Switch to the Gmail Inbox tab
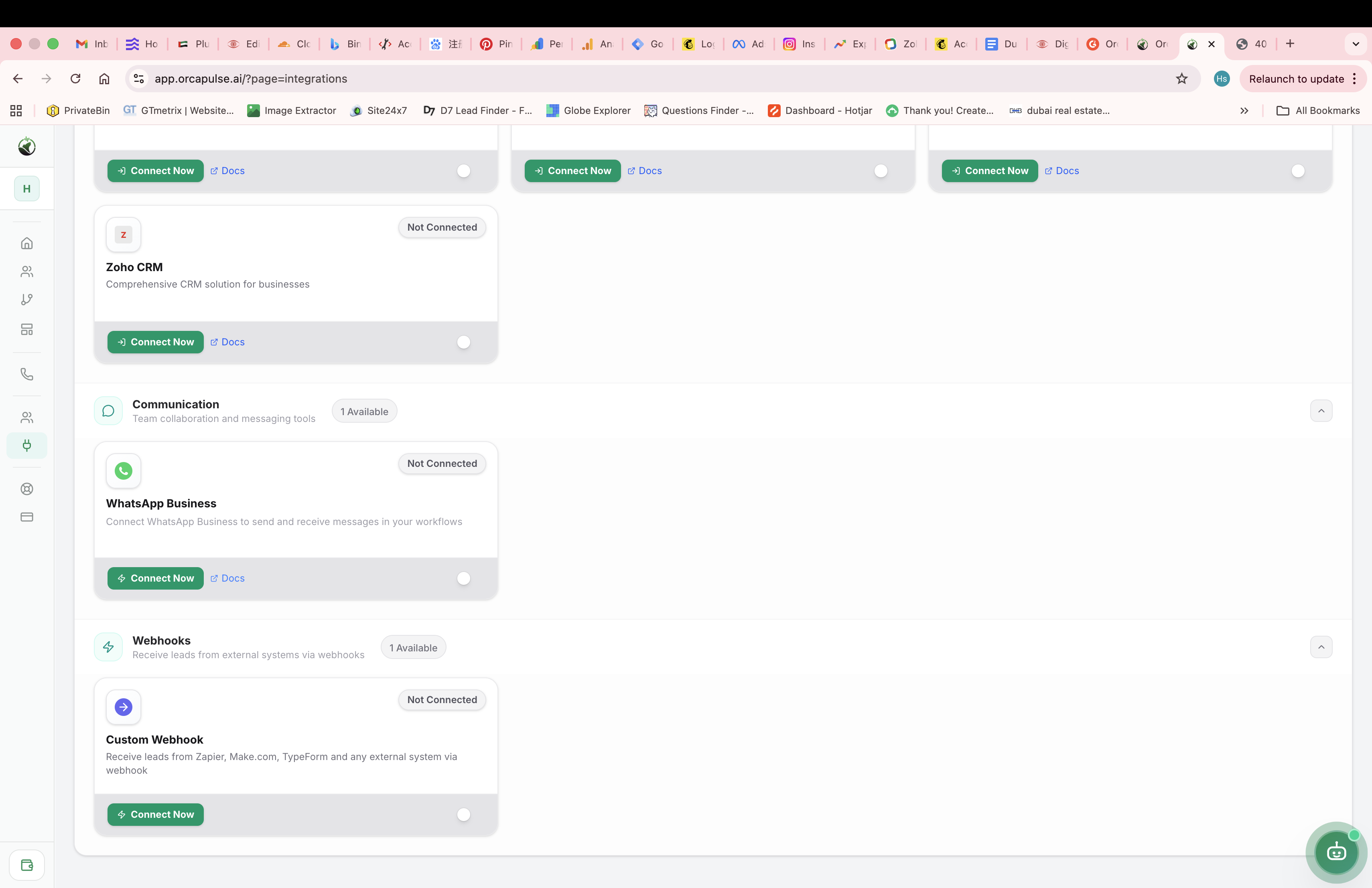The height and width of the screenshot is (888, 1372). 93,44
